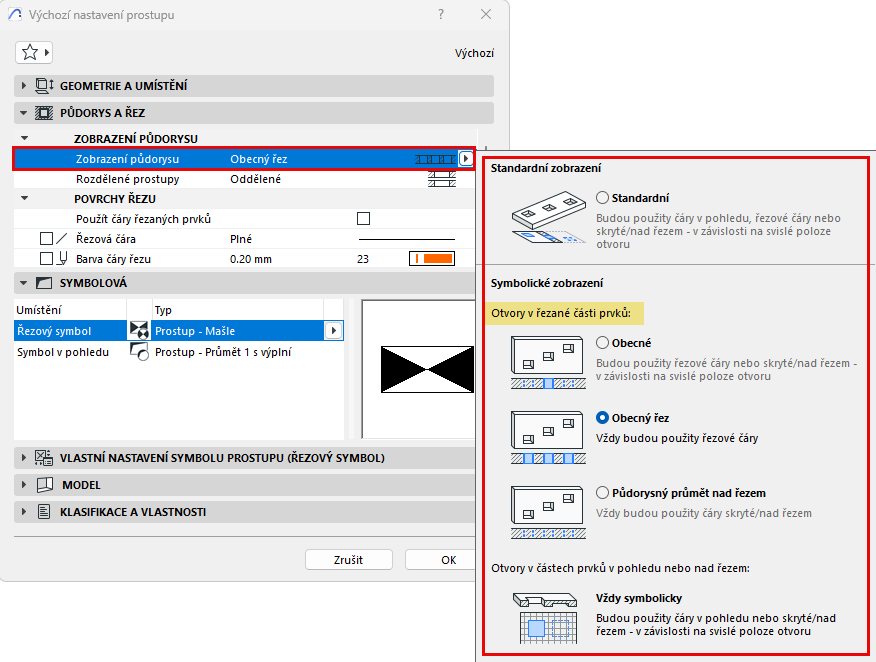
Task: Click the OK button
Action: tap(441, 560)
